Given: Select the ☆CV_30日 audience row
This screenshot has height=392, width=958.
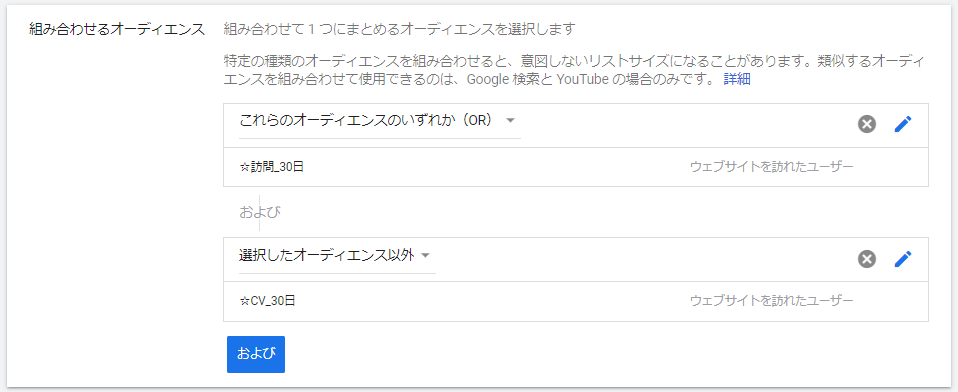Looking at the screenshot, I should (576, 301).
